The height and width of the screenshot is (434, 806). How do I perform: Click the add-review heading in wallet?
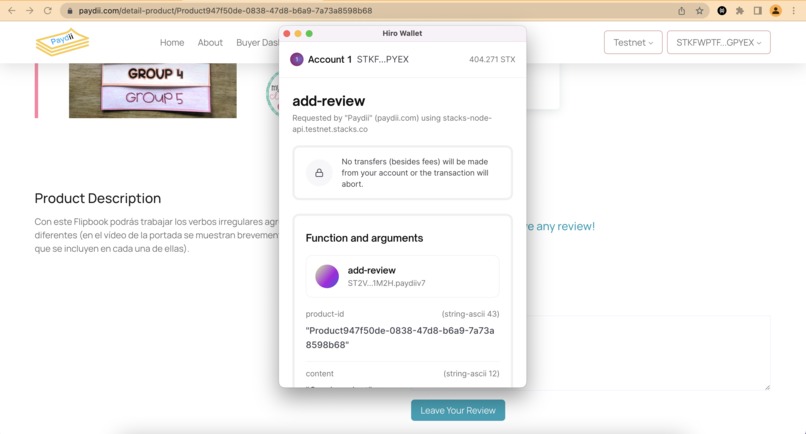[x=328, y=101]
